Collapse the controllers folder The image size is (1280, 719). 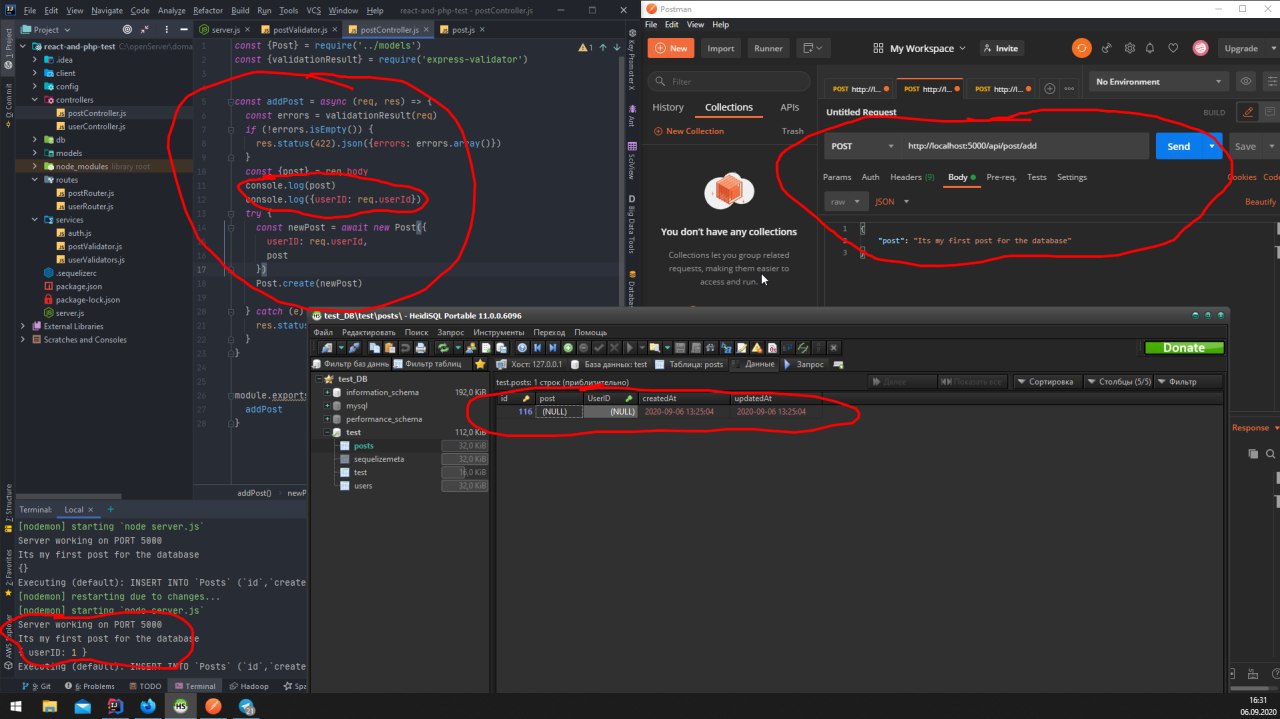pyautogui.click(x=35, y=100)
